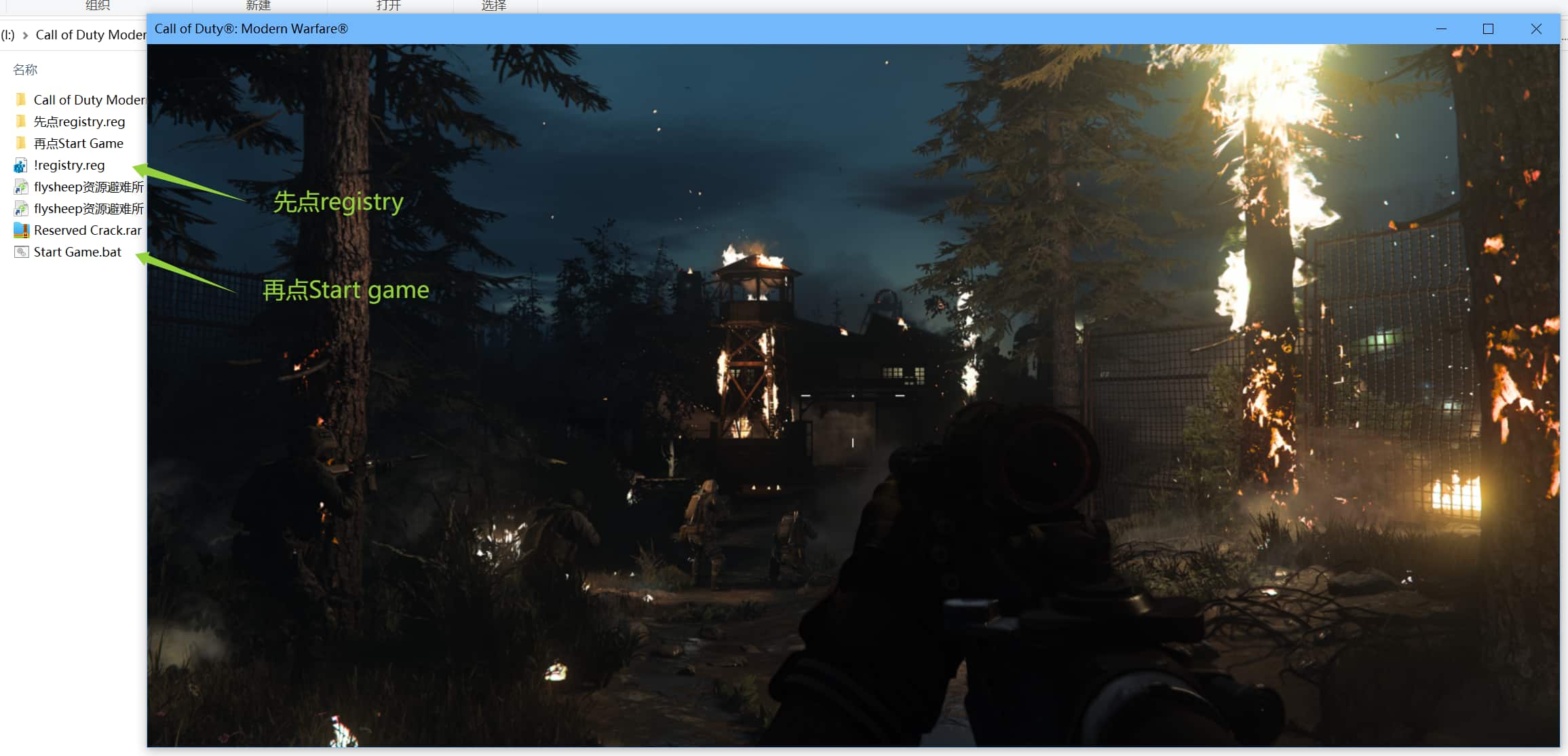Maximize the Call of Duty game window
The width and height of the screenshot is (1568, 756).
(x=1488, y=29)
